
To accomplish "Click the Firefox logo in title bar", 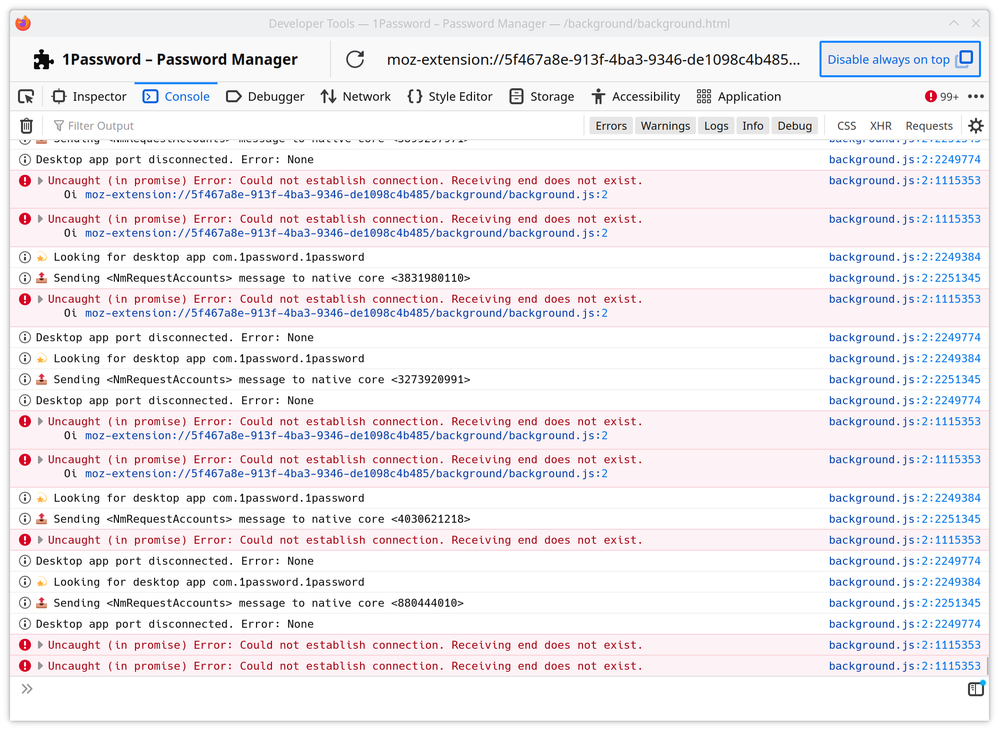I will point(23,23).
